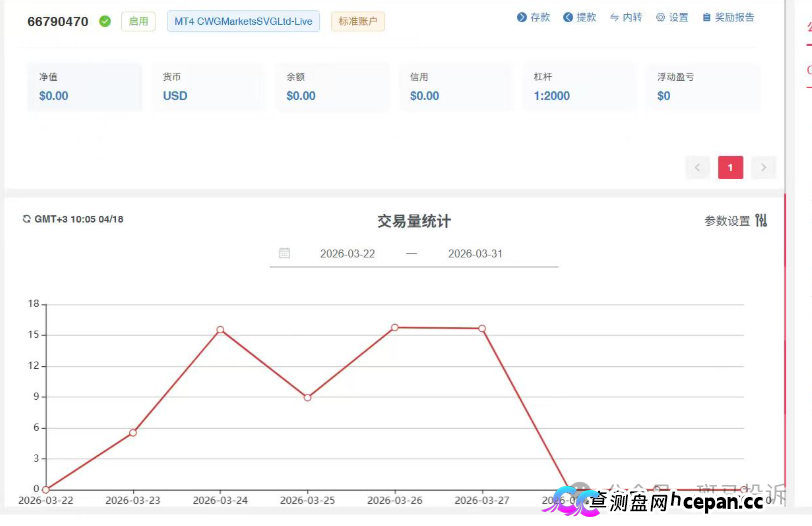Click x-axis label 2026-03-26

[x=395, y=501]
